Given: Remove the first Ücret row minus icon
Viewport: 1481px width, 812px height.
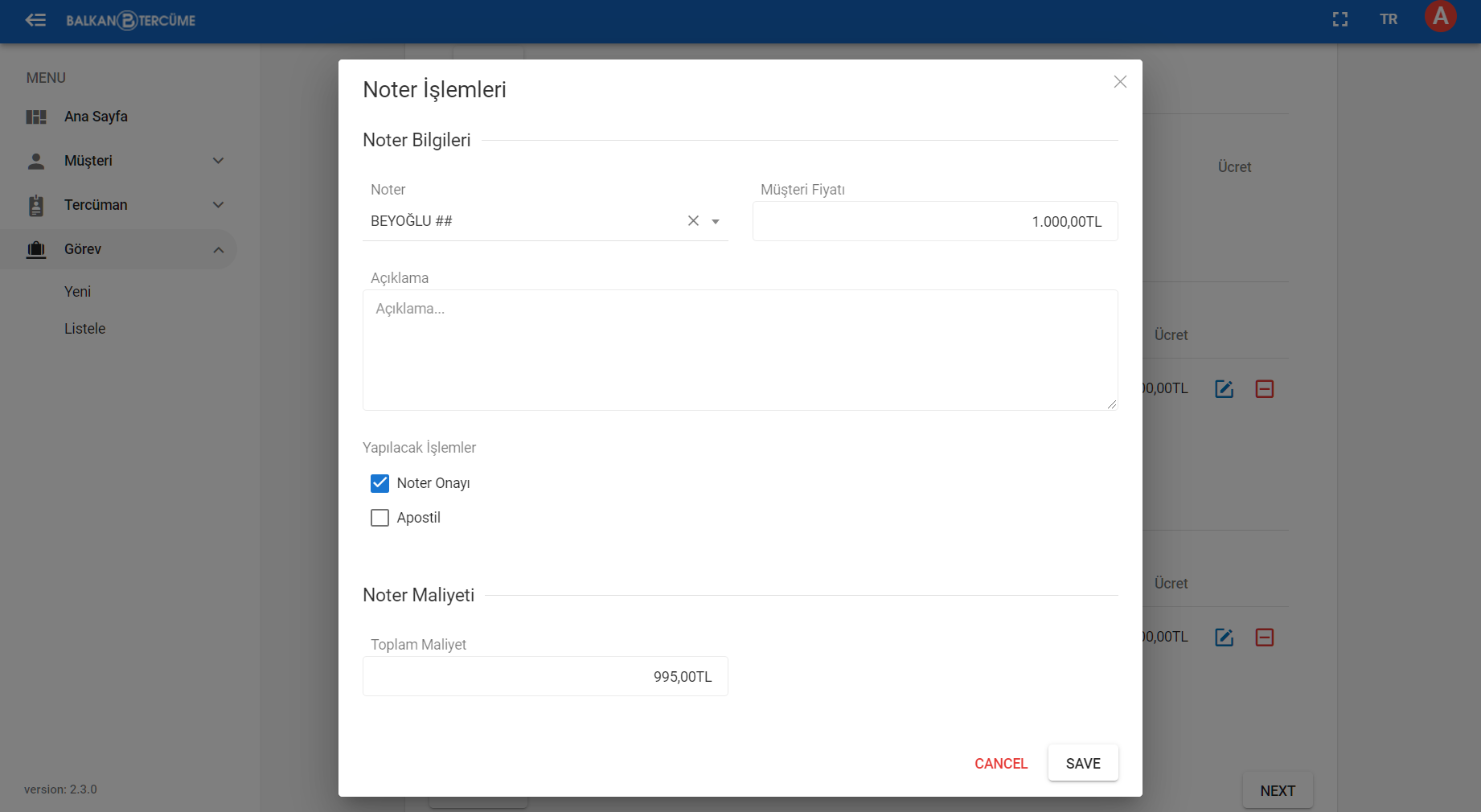Looking at the screenshot, I should point(1265,389).
